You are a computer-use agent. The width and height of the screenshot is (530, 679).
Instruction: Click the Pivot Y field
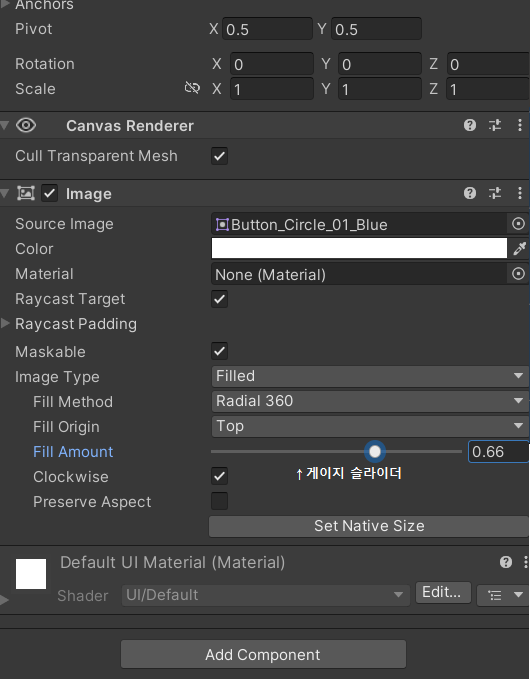point(376,29)
